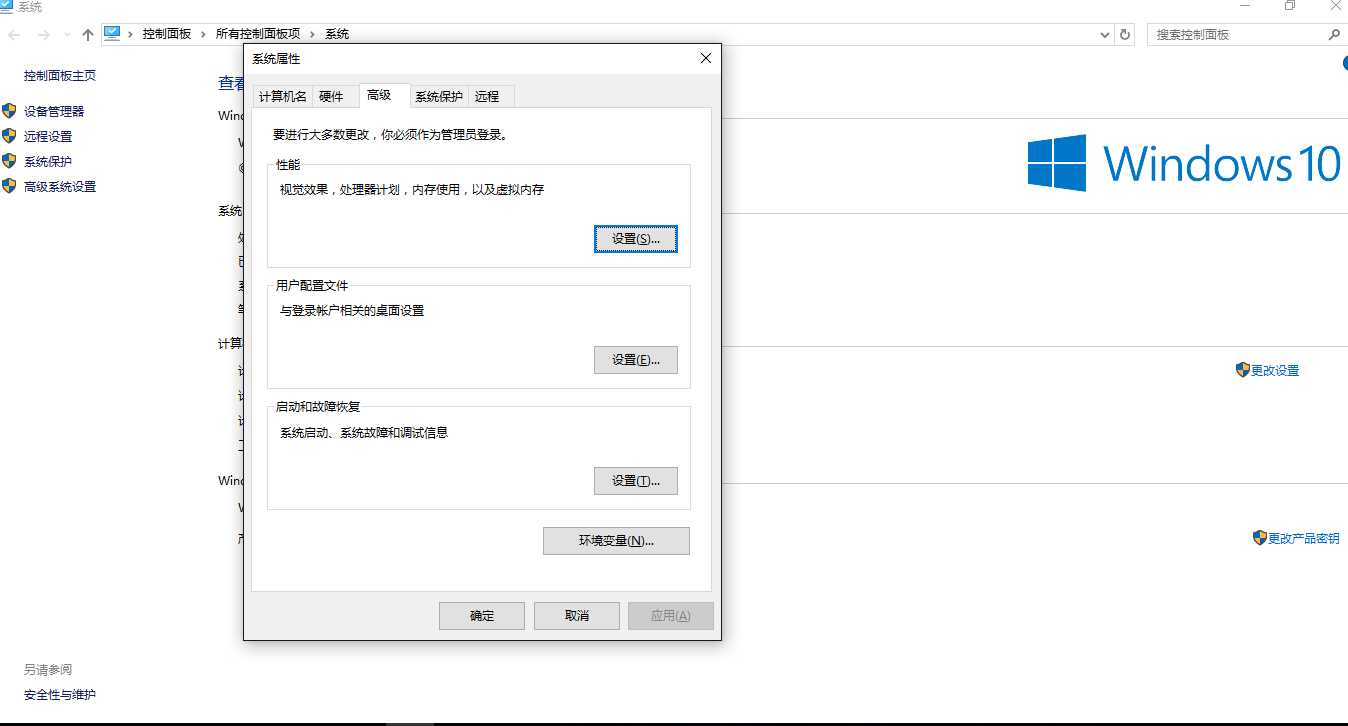Click inside the 搜索控制面板 search field
1348x726 pixels.
[1240, 33]
